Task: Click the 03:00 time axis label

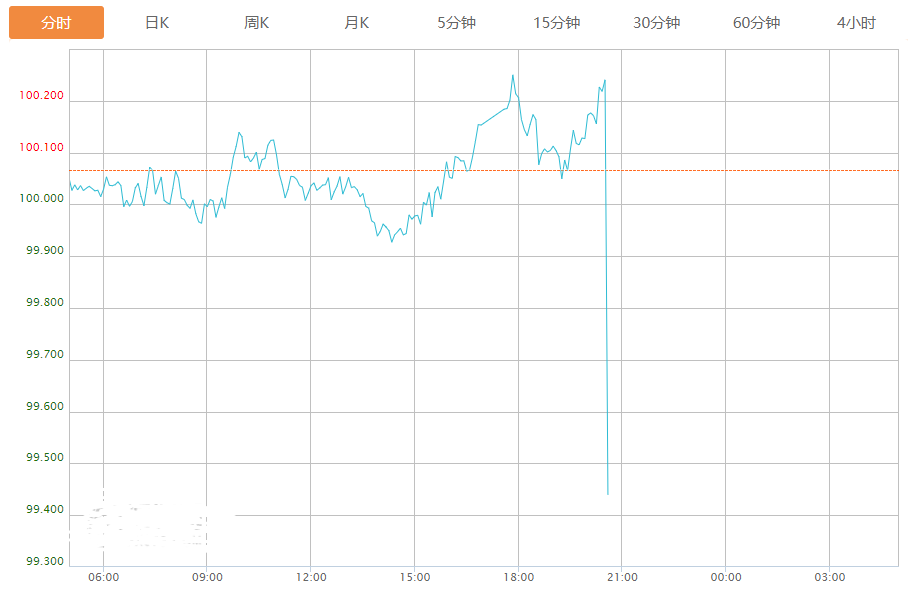Action: pos(829,577)
